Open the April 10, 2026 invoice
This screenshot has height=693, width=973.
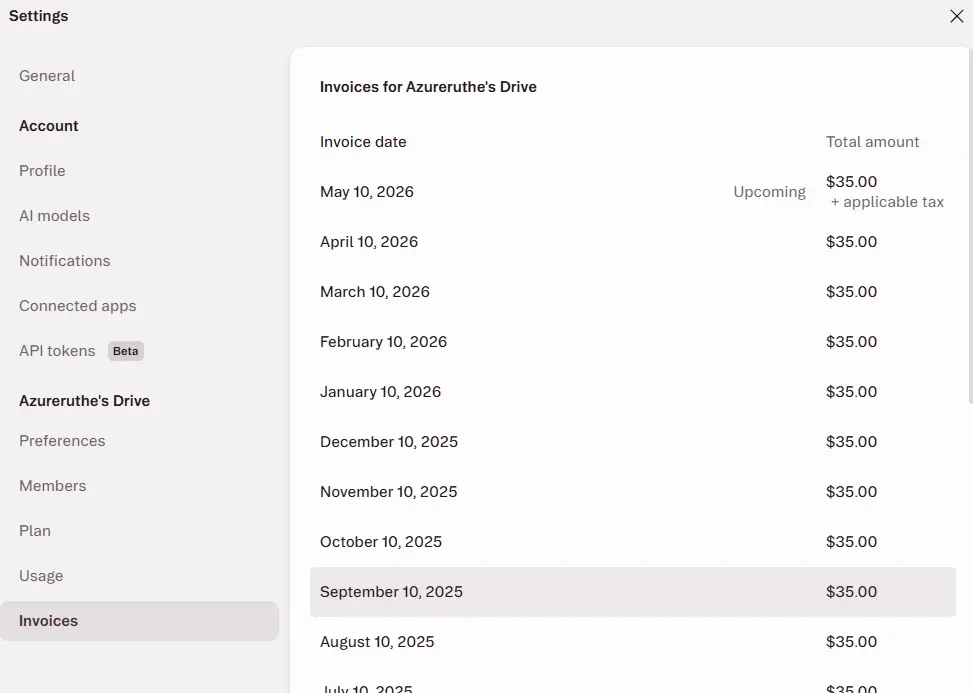632,242
